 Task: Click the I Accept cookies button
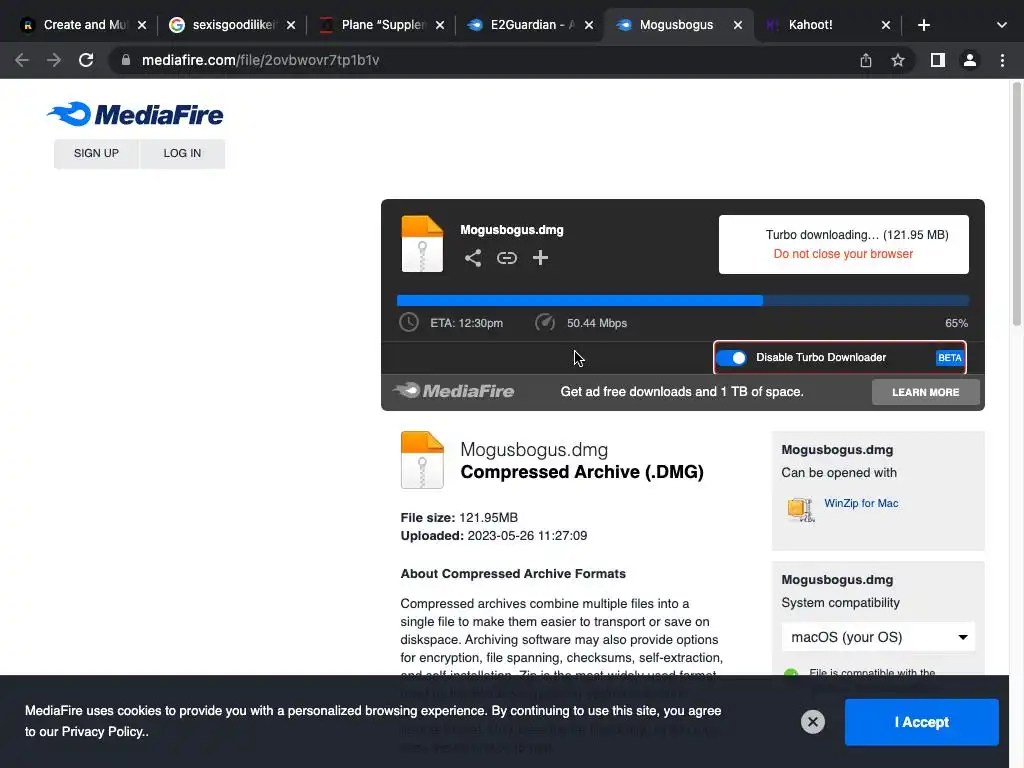tap(921, 722)
